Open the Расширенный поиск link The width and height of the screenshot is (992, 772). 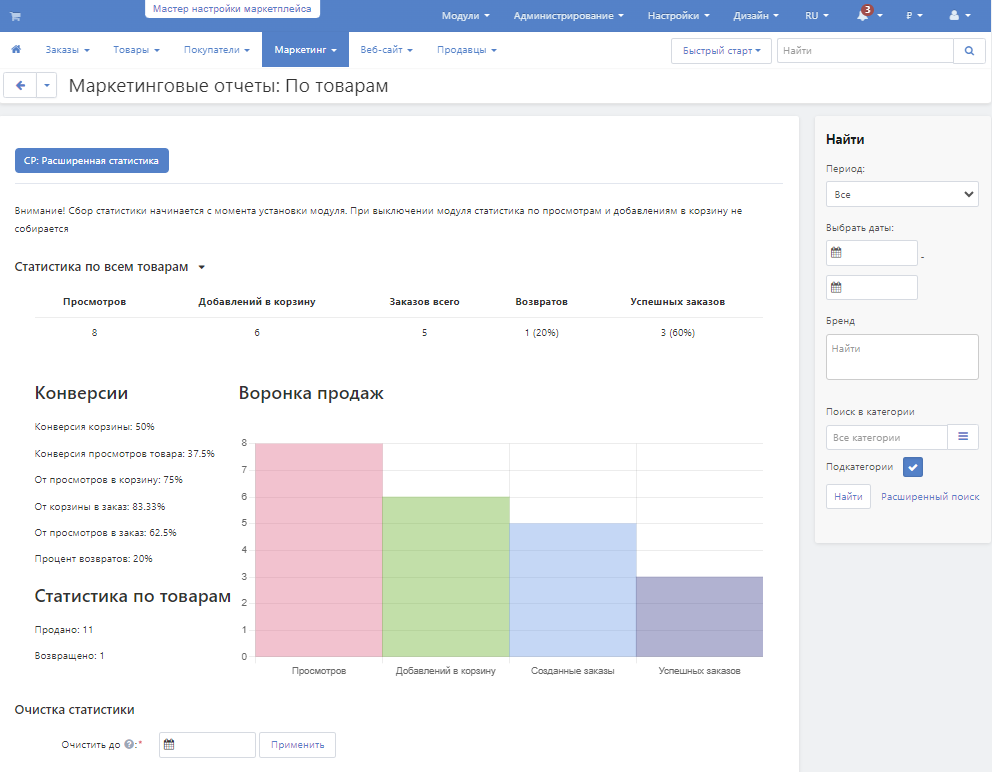click(930, 497)
